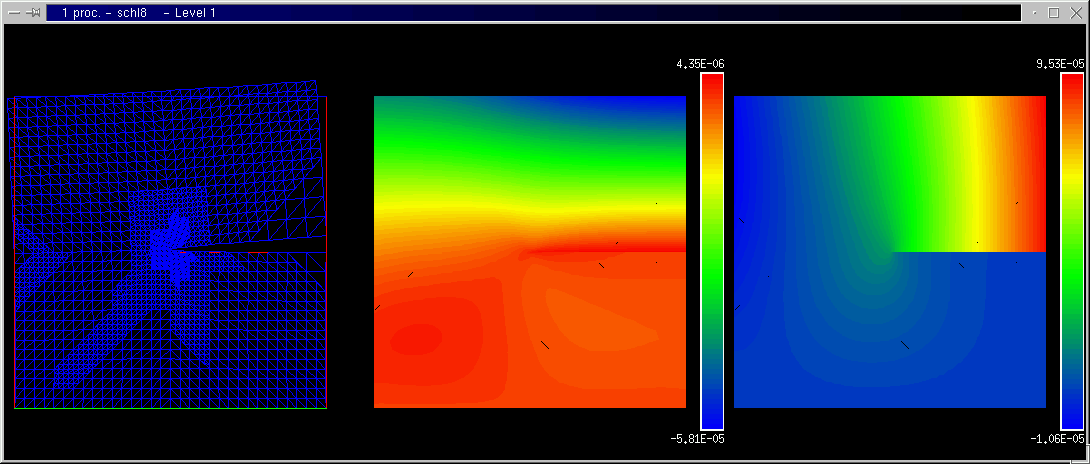Viewport: 1090px width, 464px height.
Task: Click the rightmost color scale bar
Action: (1071, 252)
